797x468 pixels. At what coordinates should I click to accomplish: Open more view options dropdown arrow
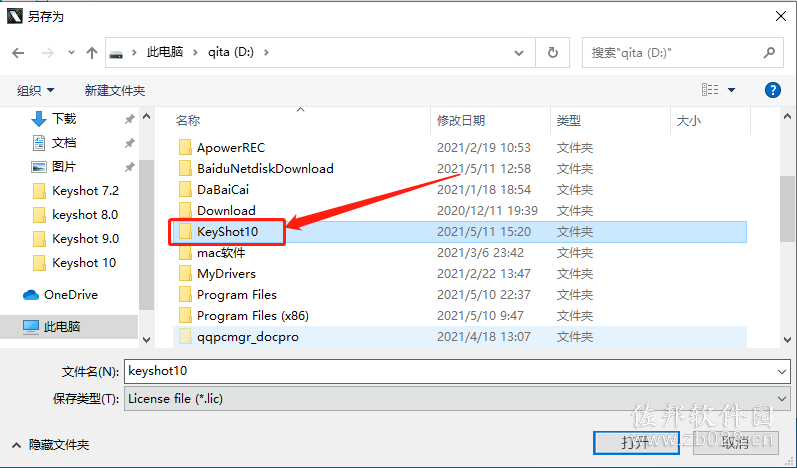[731, 90]
